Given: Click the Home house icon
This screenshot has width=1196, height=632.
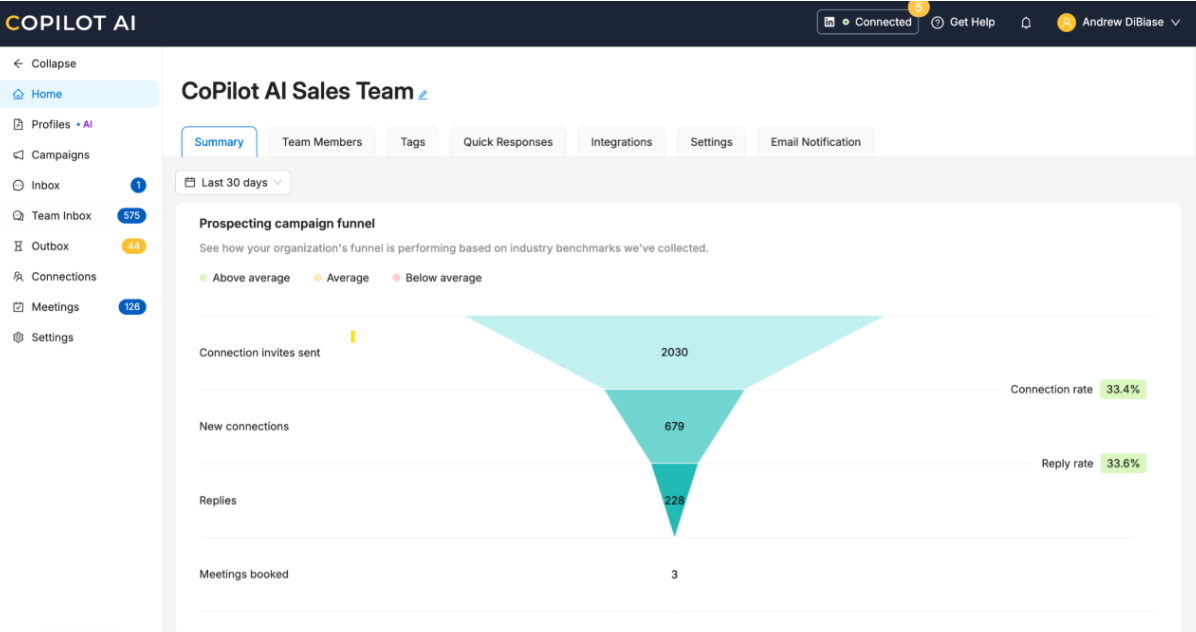Looking at the screenshot, I should coord(18,94).
